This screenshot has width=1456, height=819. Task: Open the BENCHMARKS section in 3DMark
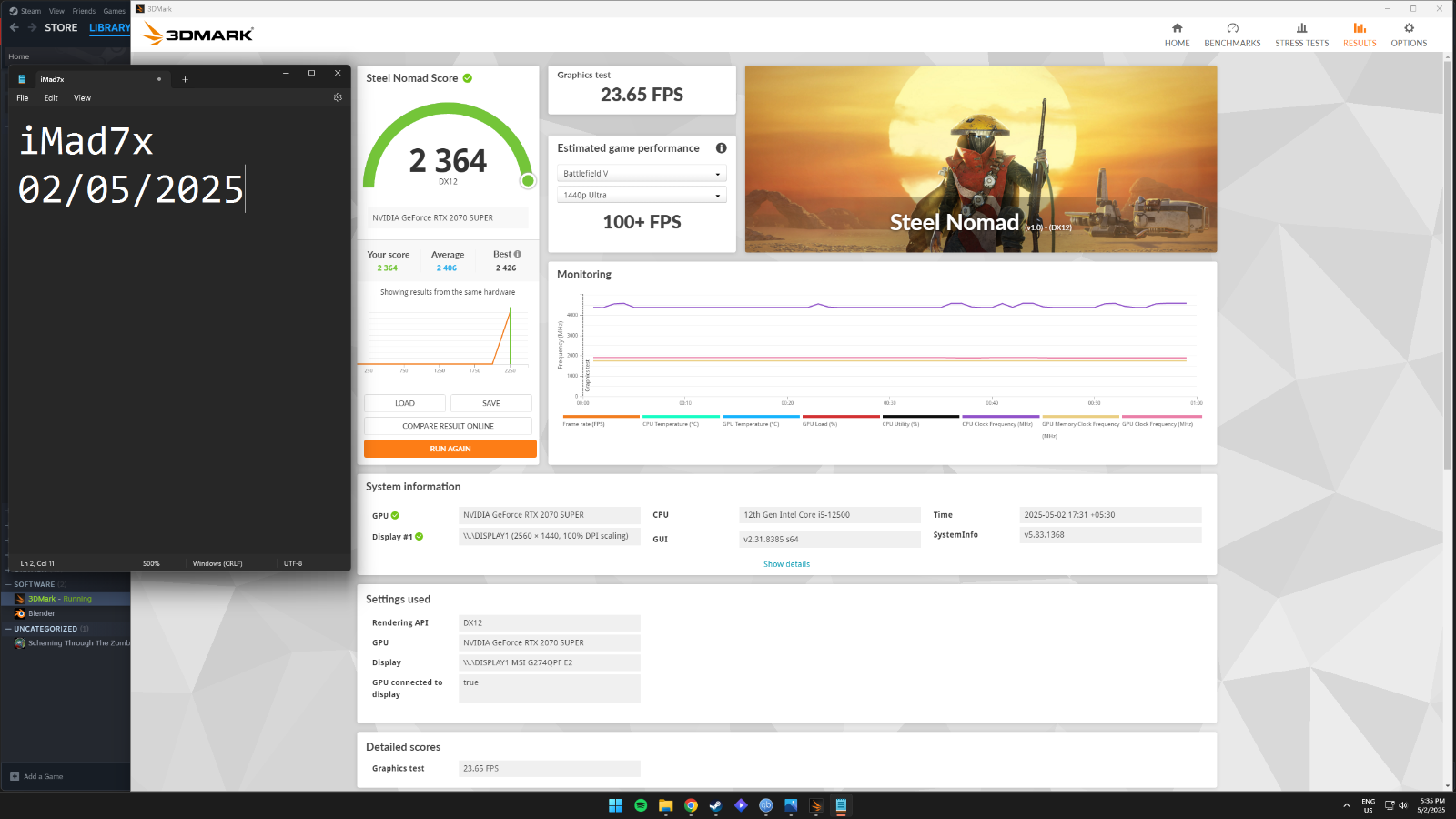pyautogui.click(x=1232, y=35)
